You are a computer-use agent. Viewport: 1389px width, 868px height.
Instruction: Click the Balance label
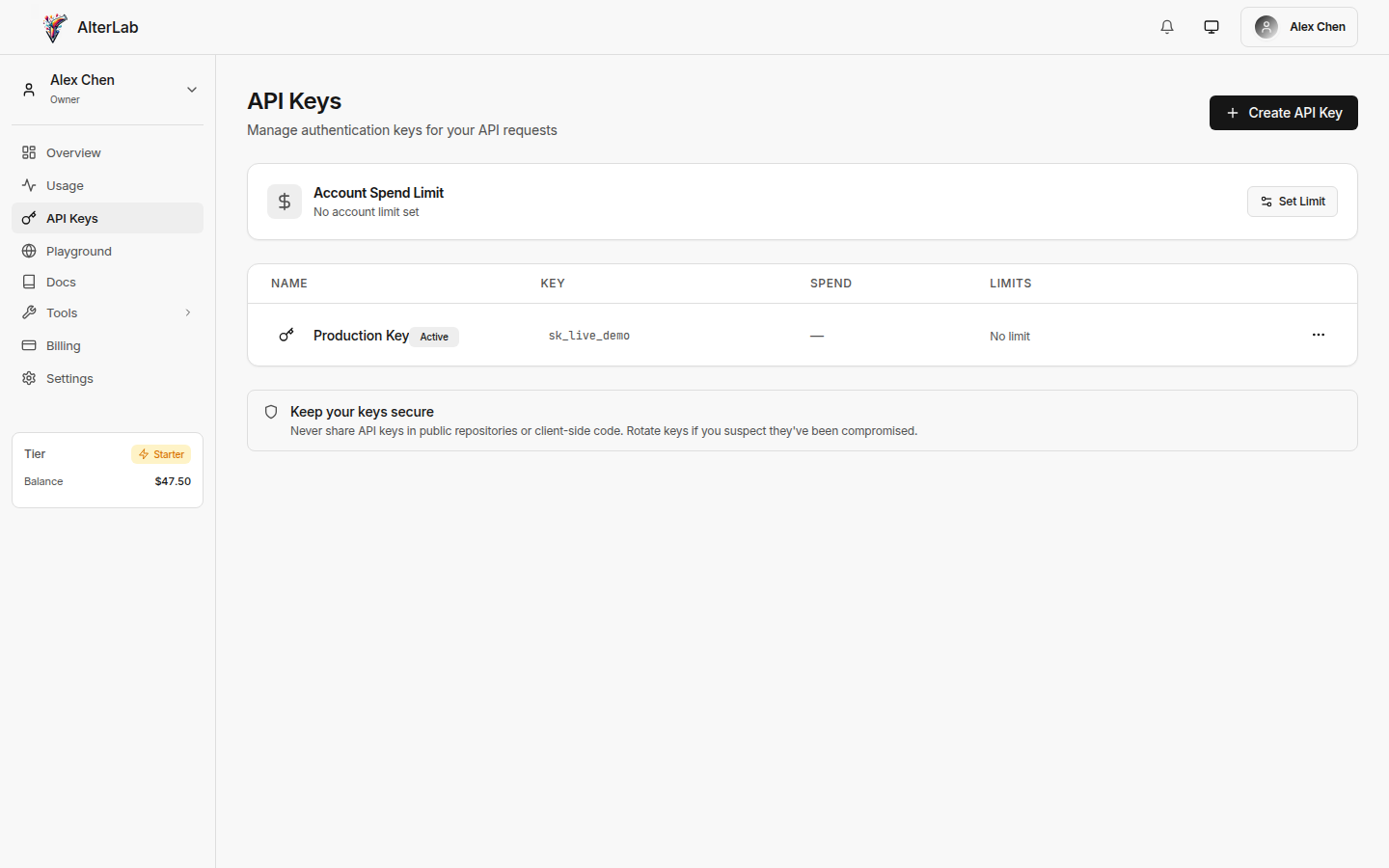click(43, 481)
